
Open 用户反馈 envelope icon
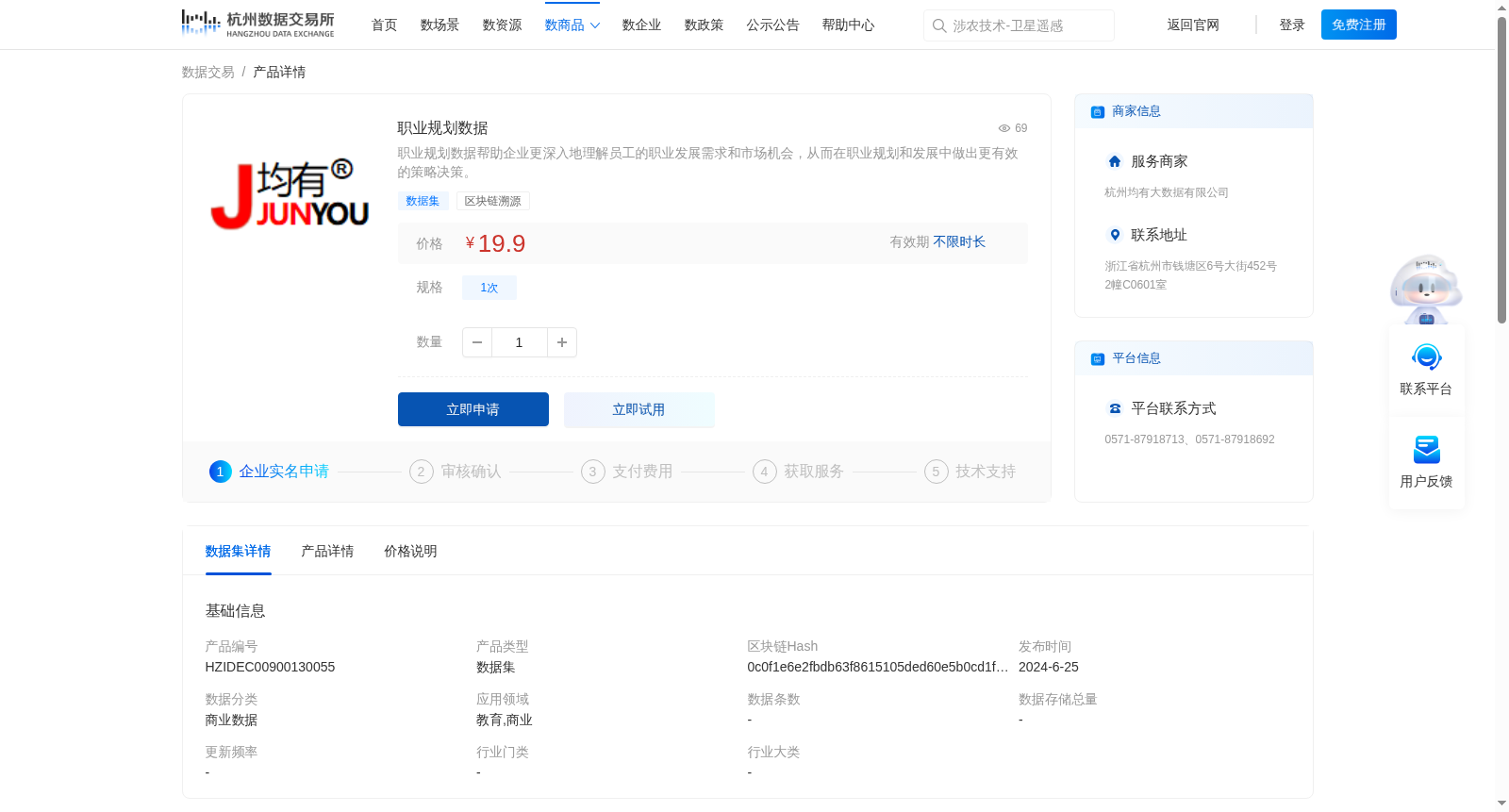coord(1427,450)
